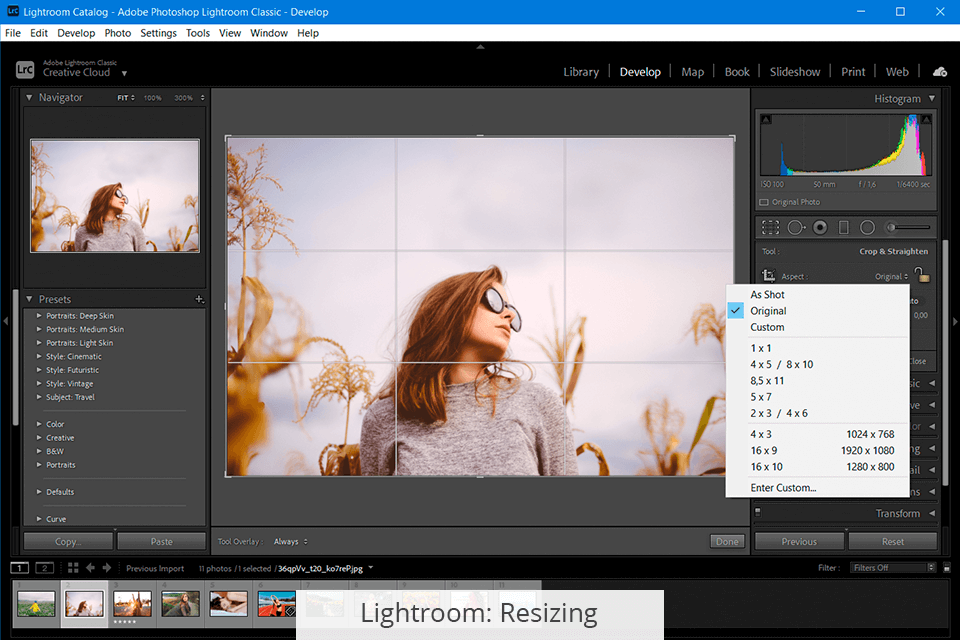Viewport: 960px width, 640px height.
Task: Click the Crop Frame tool next to Aspect
Action: tap(768, 276)
